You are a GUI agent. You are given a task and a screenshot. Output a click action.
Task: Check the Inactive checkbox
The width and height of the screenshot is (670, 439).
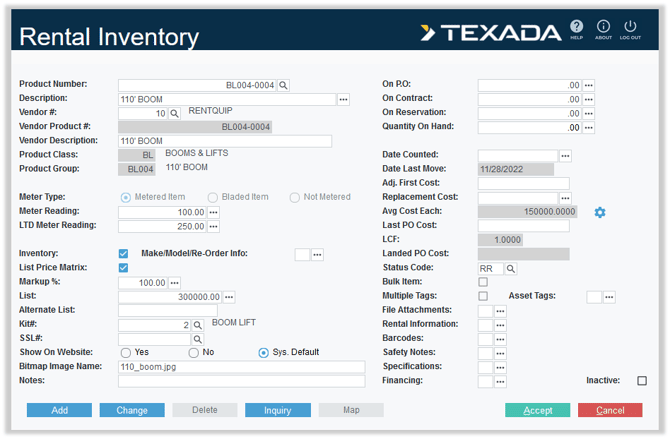click(642, 381)
